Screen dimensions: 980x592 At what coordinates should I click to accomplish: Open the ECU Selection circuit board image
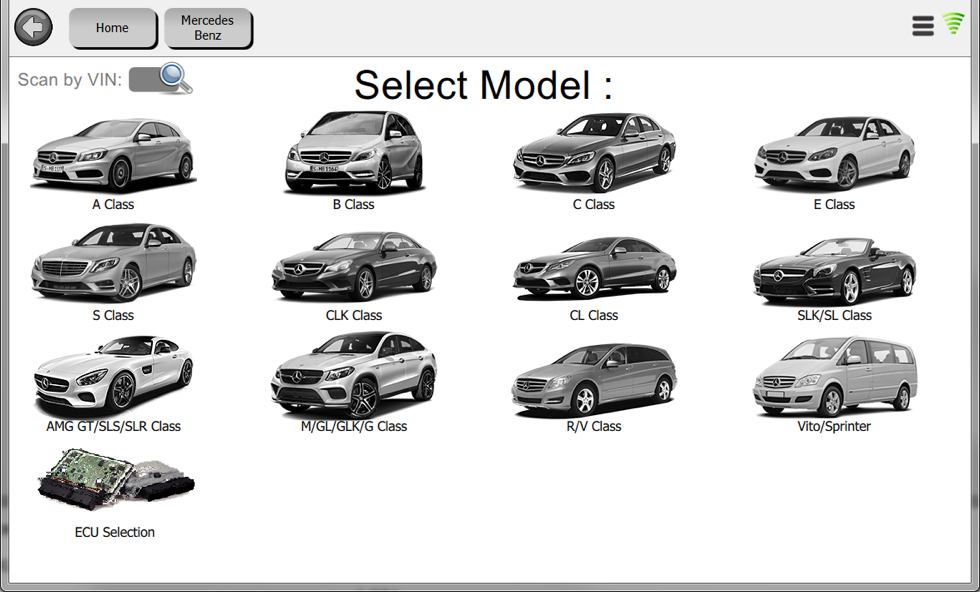[116, 480]
